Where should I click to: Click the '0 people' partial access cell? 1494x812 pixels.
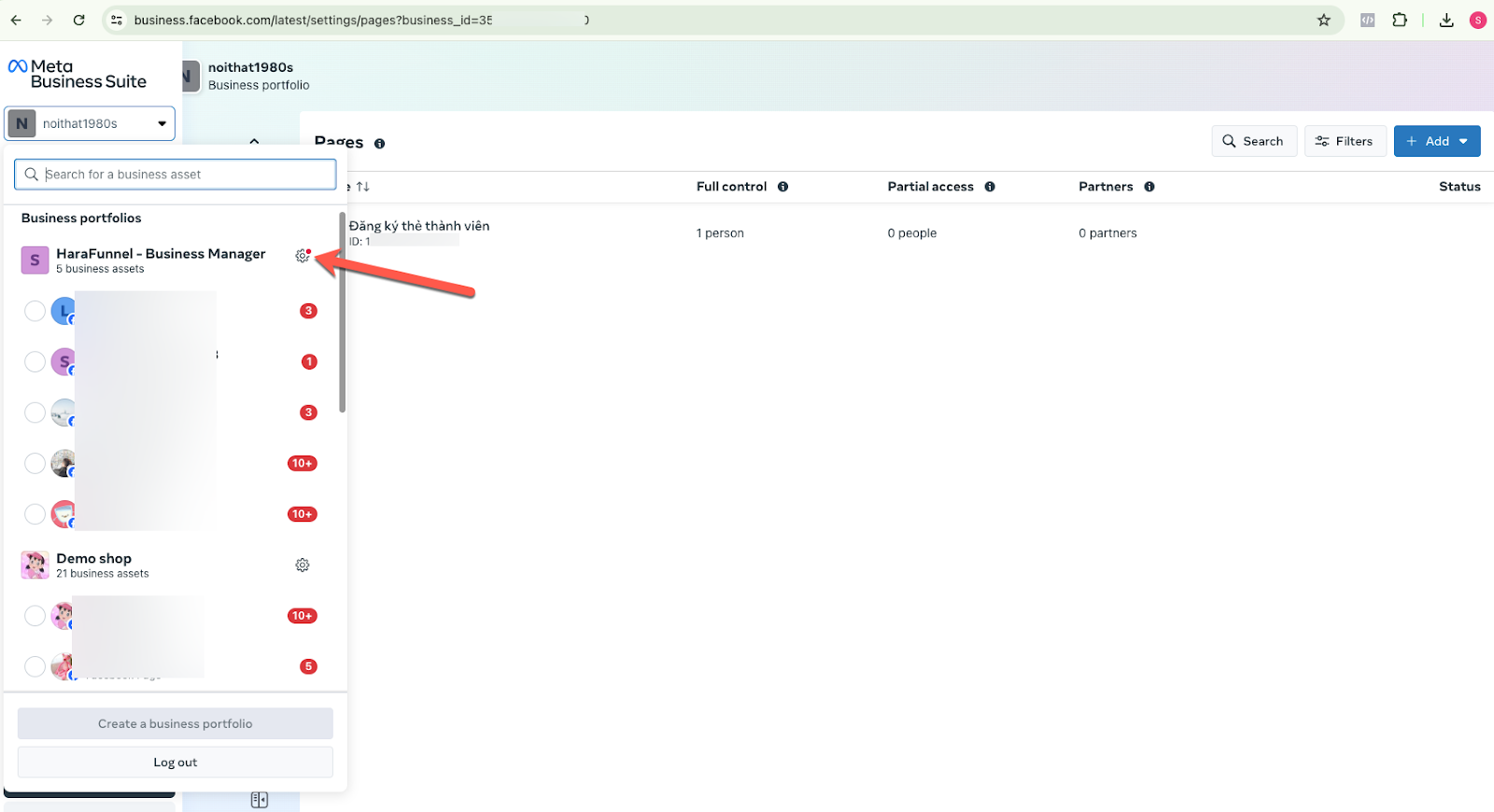(912, 233)
